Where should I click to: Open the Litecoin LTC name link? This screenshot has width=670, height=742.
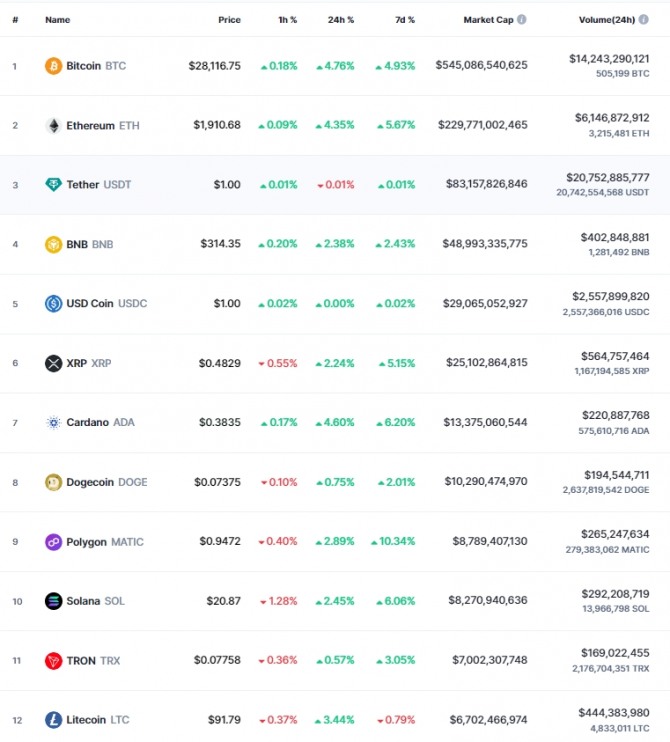(x=97, y=720)
